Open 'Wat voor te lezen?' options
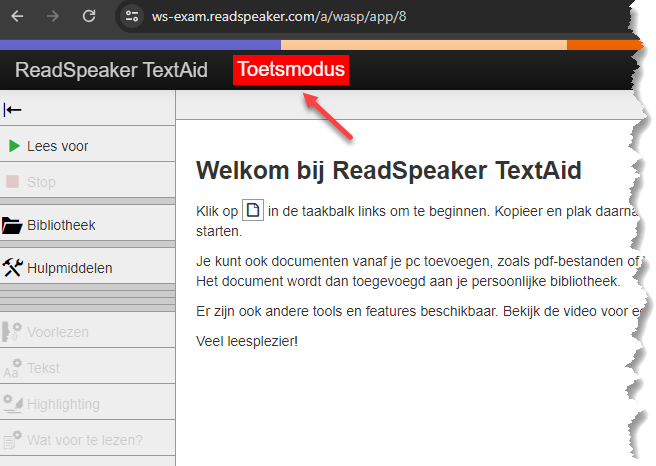Image resolution: width=656 pixels, height=466 pixels. coord(84,439)
